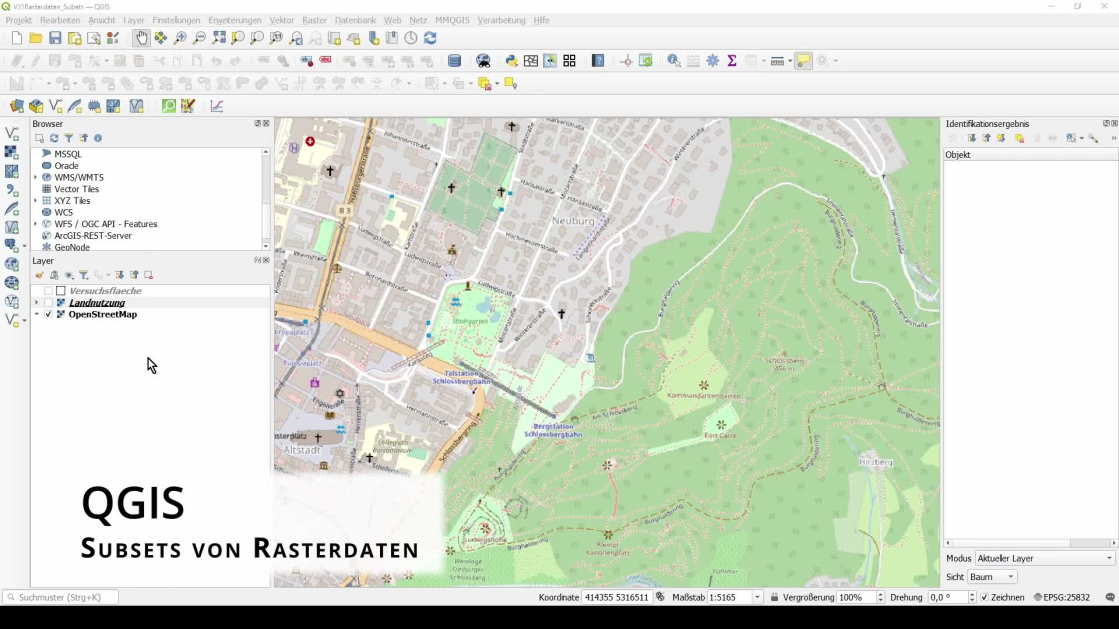
Task: Toggle the scale lock icon beside Vergrößerung
Action: point(774,597)
